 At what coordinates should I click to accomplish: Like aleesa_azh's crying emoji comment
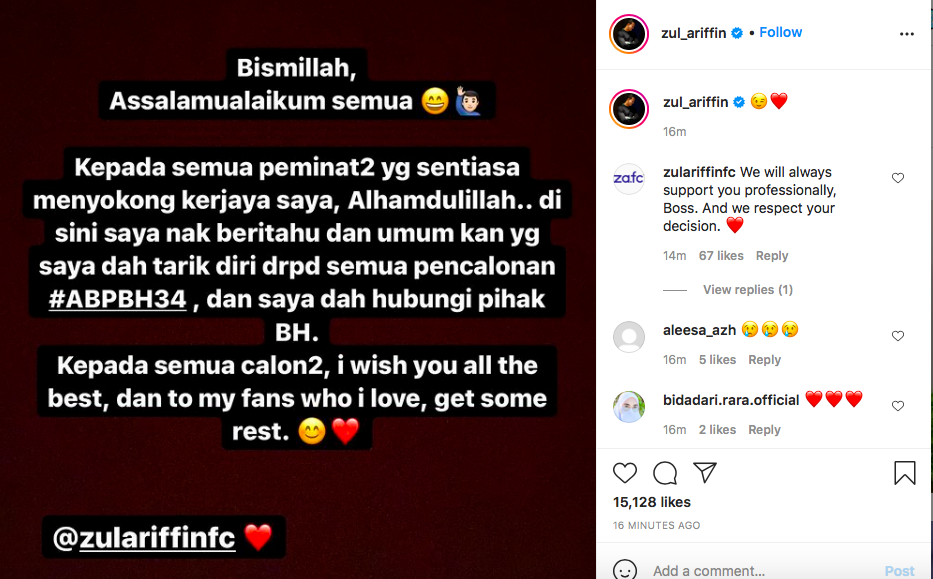click(898, 336)
